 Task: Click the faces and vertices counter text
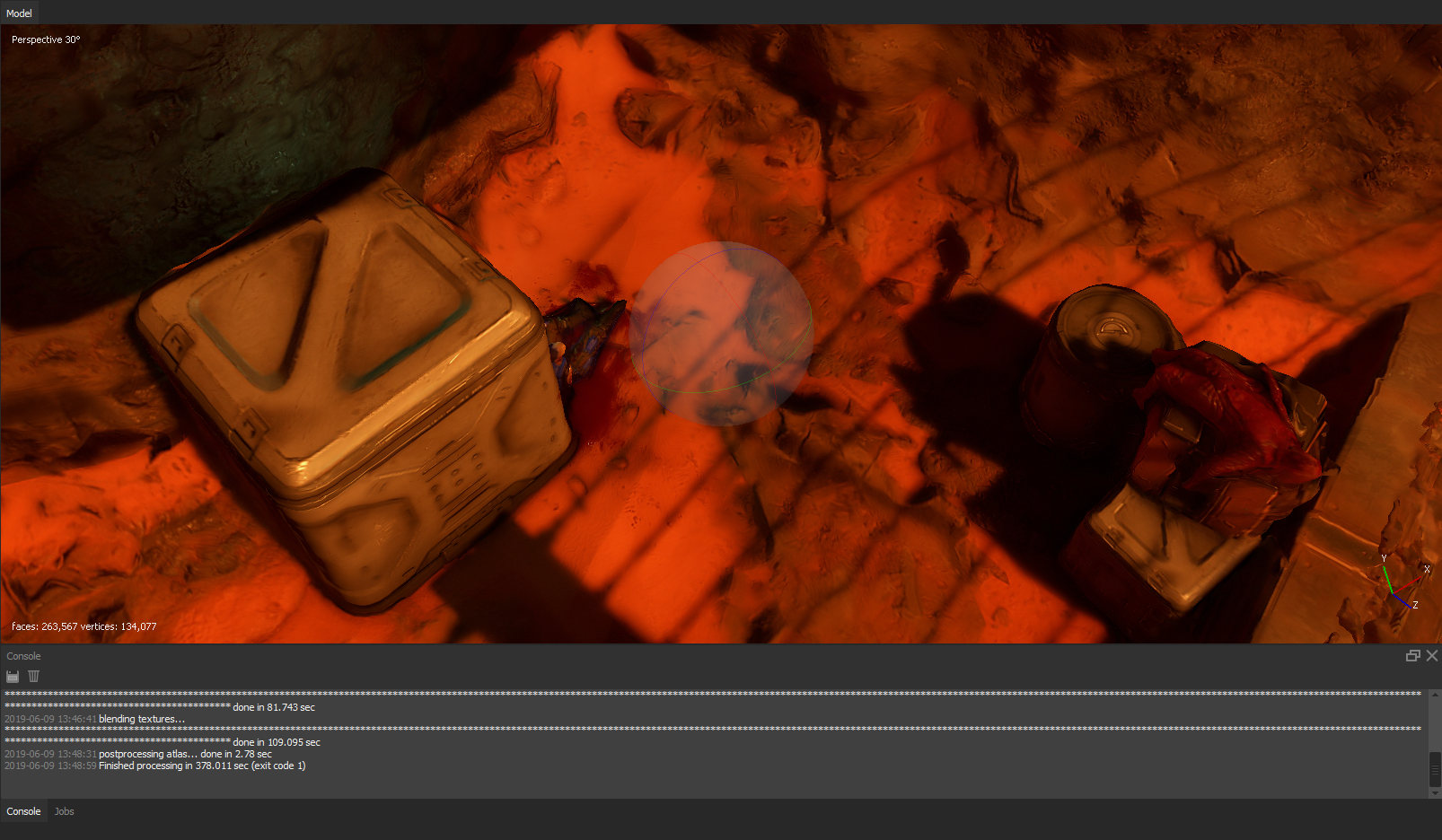pos(82,626)
